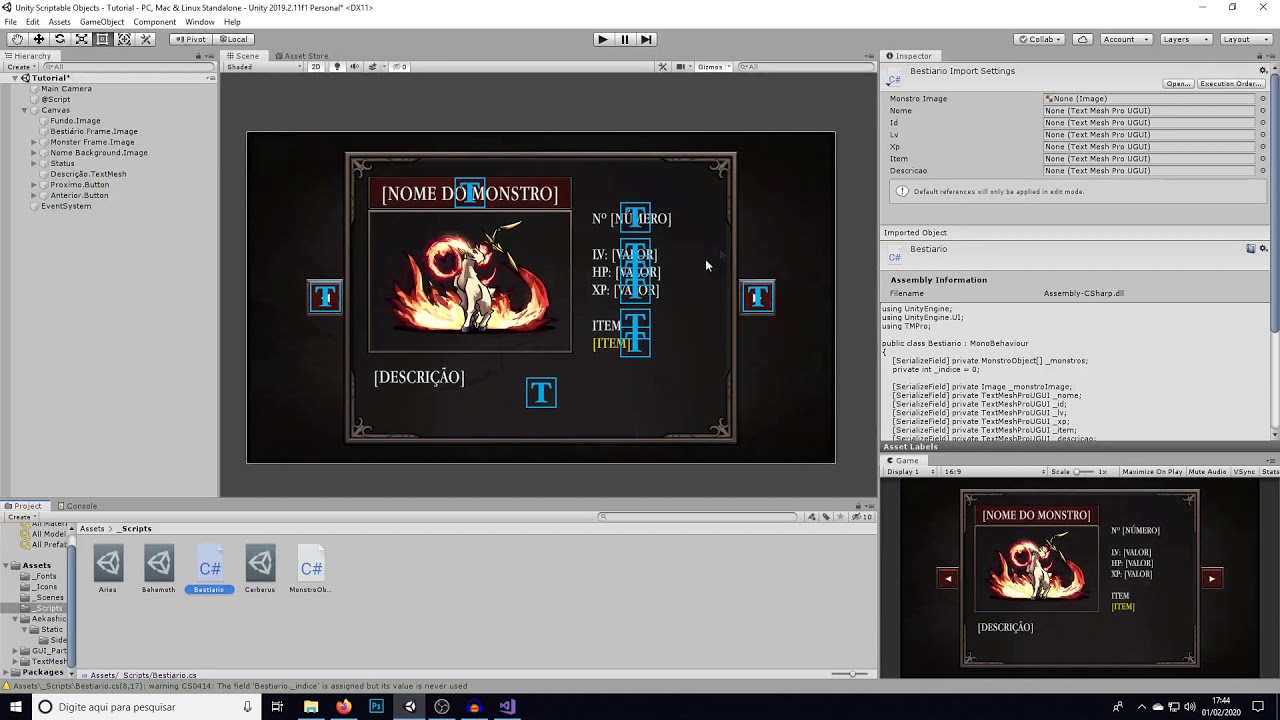
Task: Click the Hierarchy search field
Action: point(125,67)
